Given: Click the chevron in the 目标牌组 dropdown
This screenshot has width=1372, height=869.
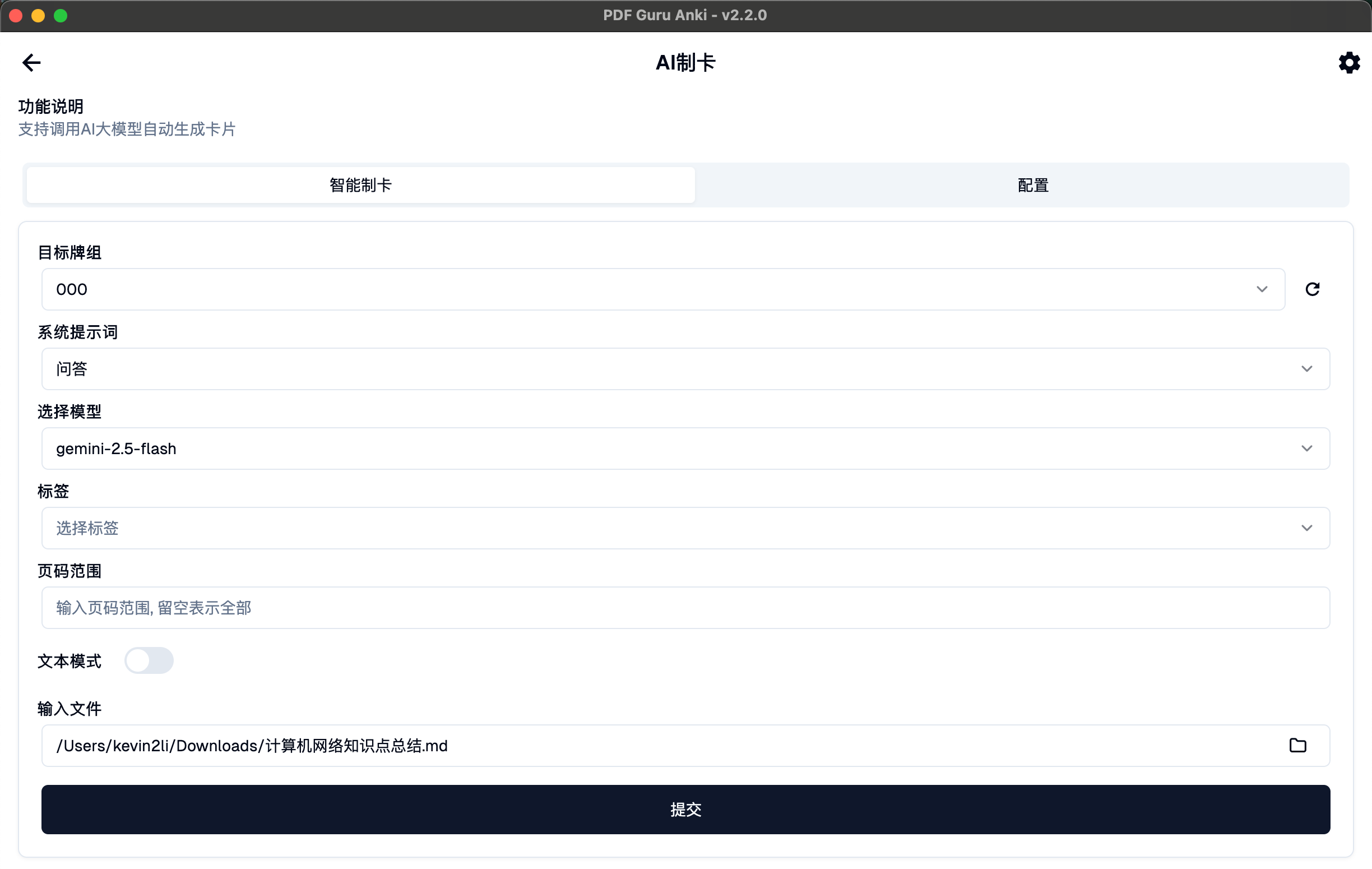Looking at the screenshot, I should point(1262,289).
